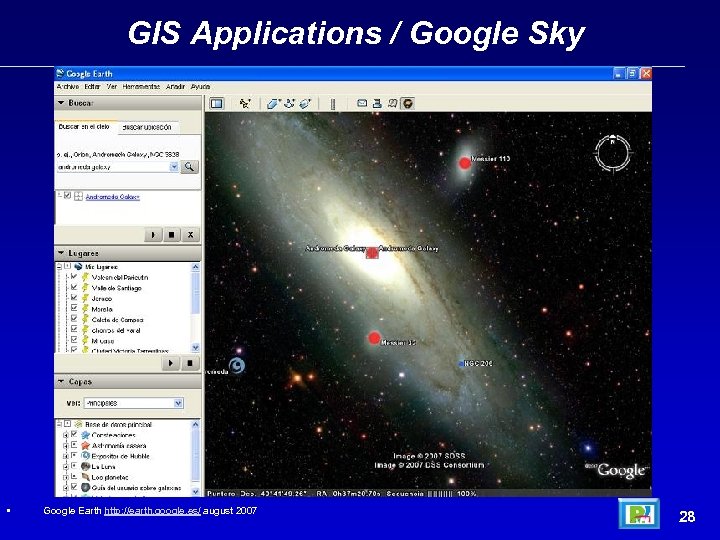Collapse the Buscar panel
Screen dimensions: 720x540
[61, 103]
